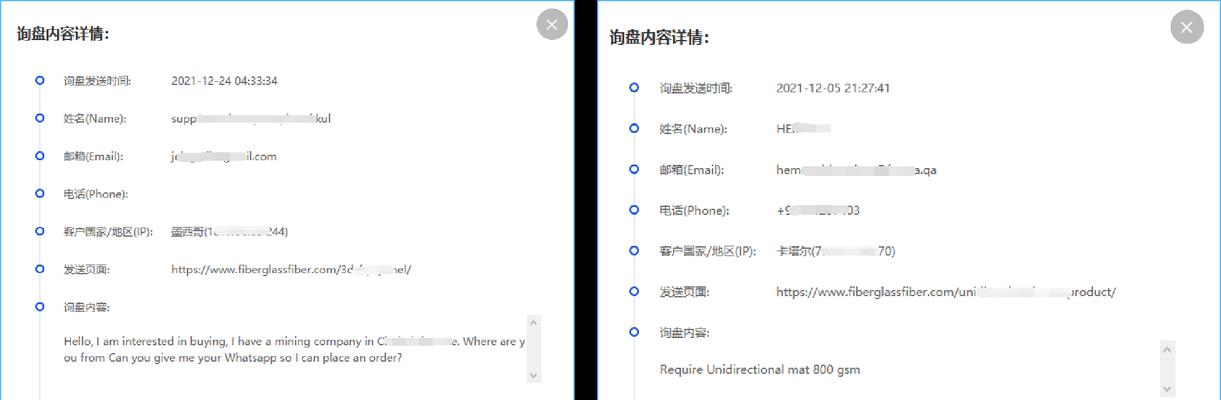Click scroll up arrow in left inquiry content box
The width and height of the screenshot is (1221, 400).
[x=533, y=324]
